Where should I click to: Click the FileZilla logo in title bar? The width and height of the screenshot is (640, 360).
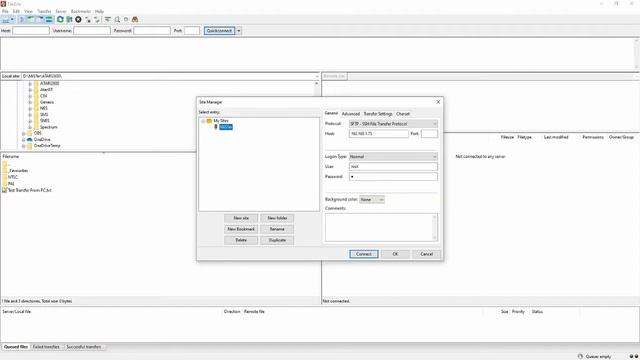(3, 4)
